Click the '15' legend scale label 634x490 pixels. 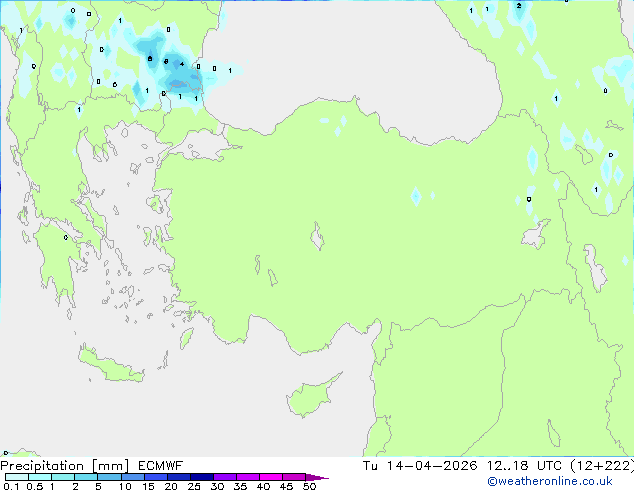click(148, 486)
